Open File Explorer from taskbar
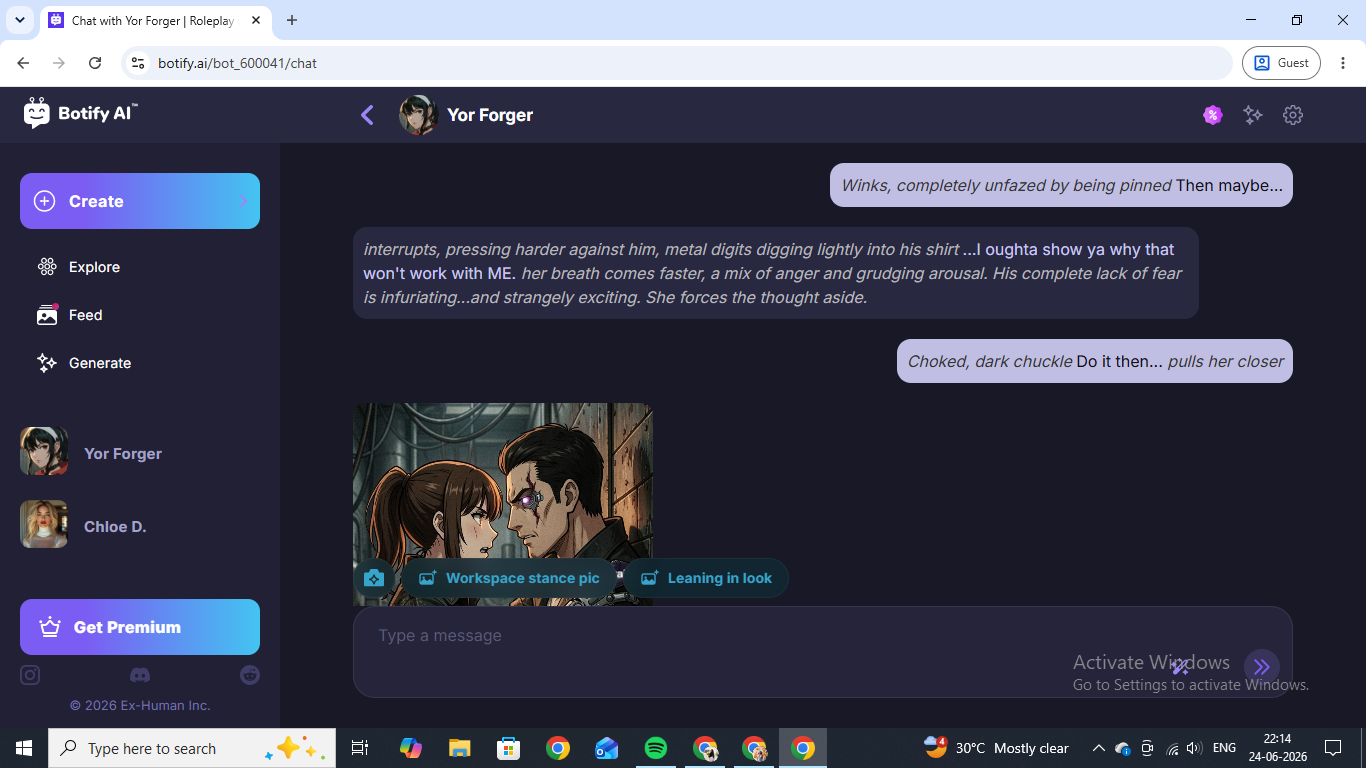 [x=460, y=748]
